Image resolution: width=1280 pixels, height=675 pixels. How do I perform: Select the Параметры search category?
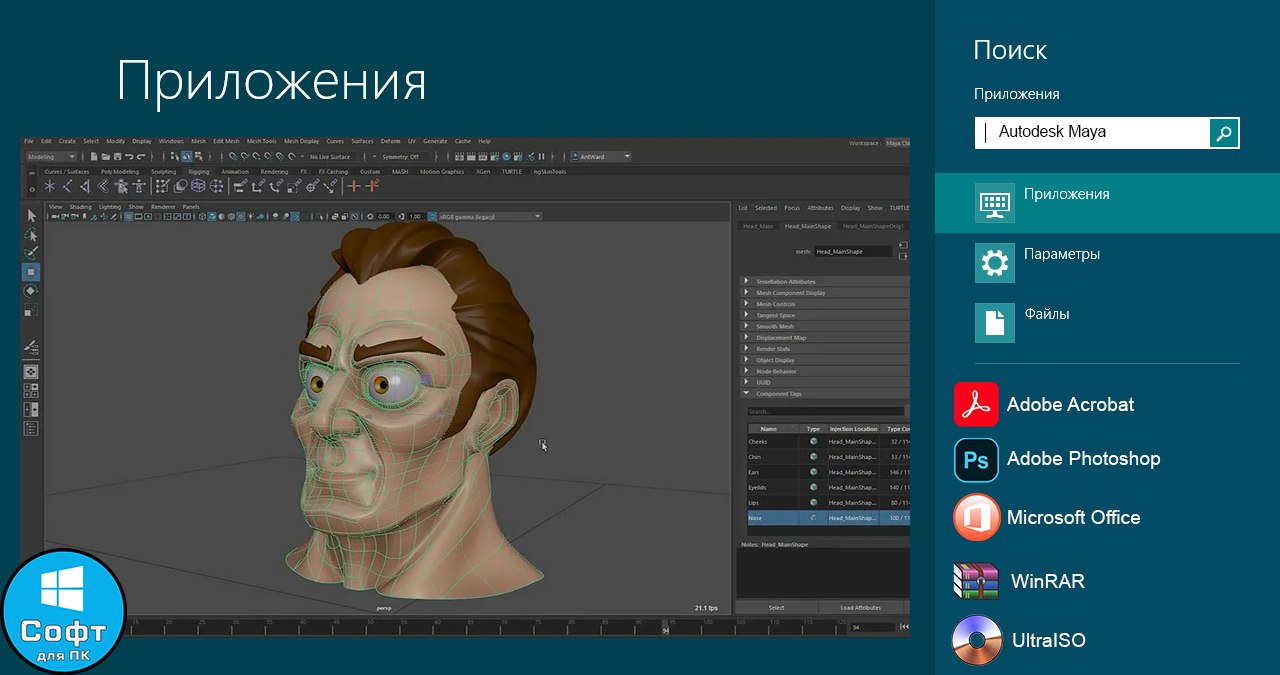(x=1107, y=263)
